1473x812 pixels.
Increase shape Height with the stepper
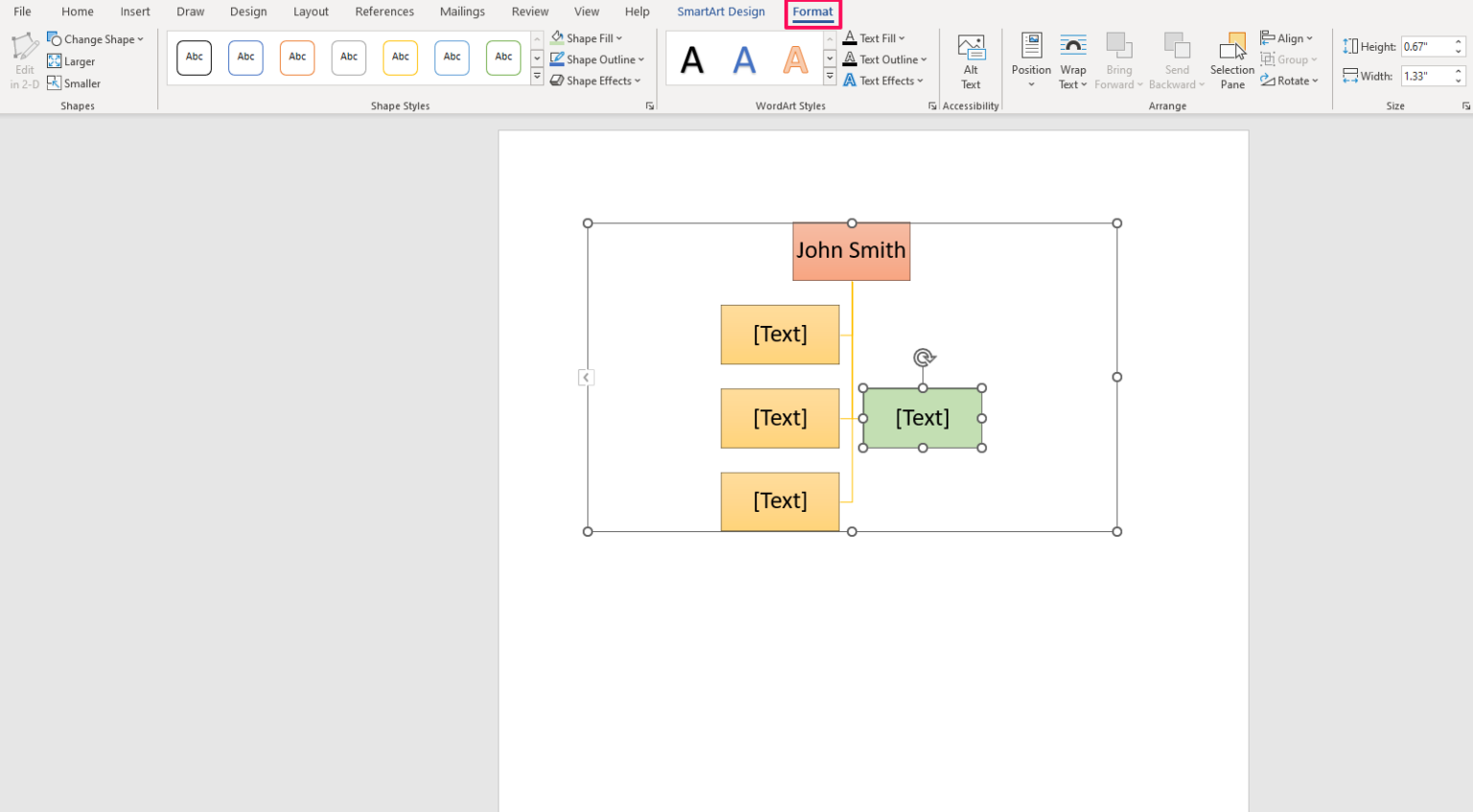click(x=1460, y=40)
